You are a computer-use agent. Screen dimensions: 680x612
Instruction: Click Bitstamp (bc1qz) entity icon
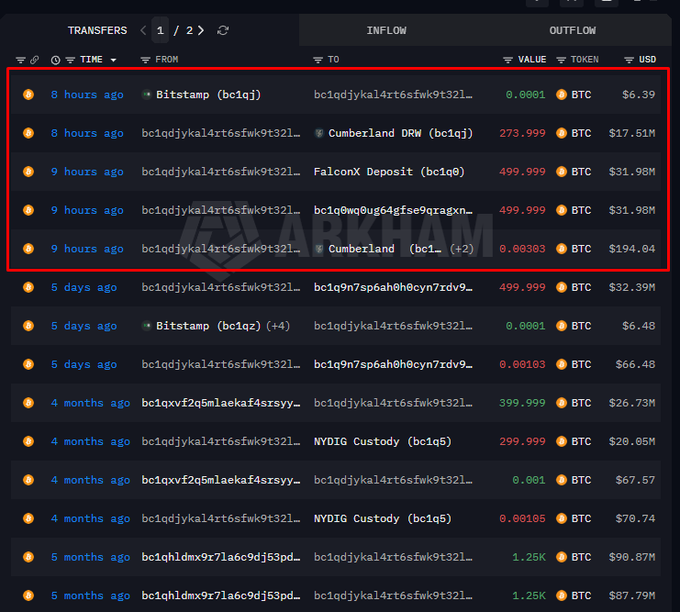[x=147, y=325]
